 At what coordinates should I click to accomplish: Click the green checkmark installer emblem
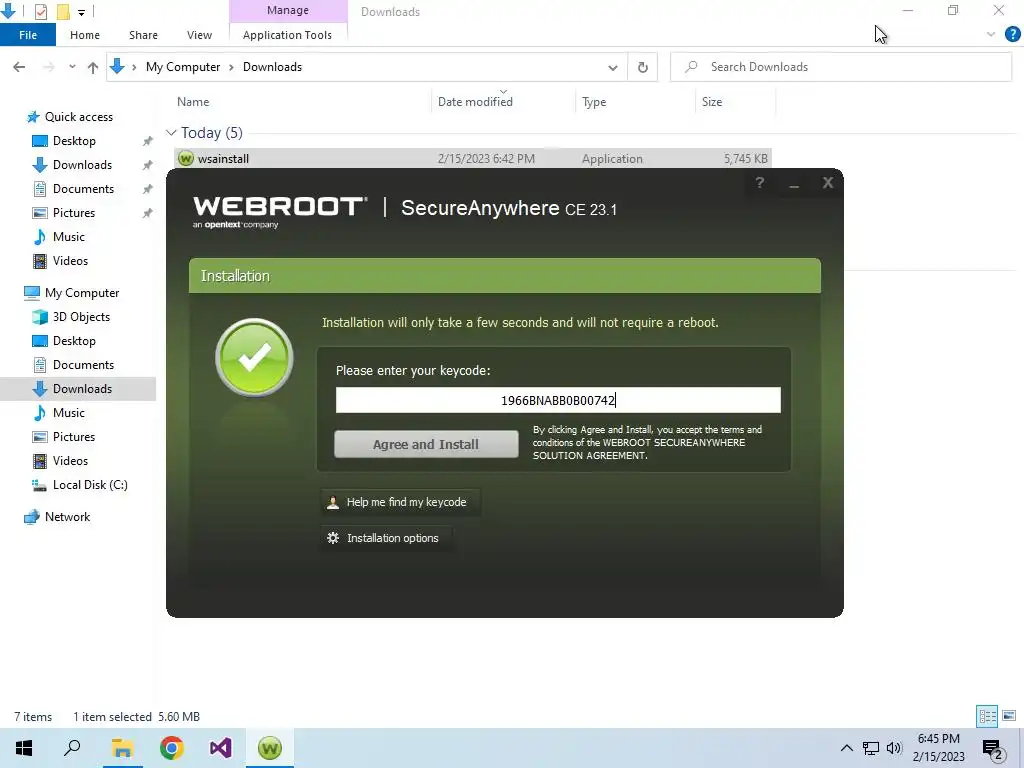(254, 357)
